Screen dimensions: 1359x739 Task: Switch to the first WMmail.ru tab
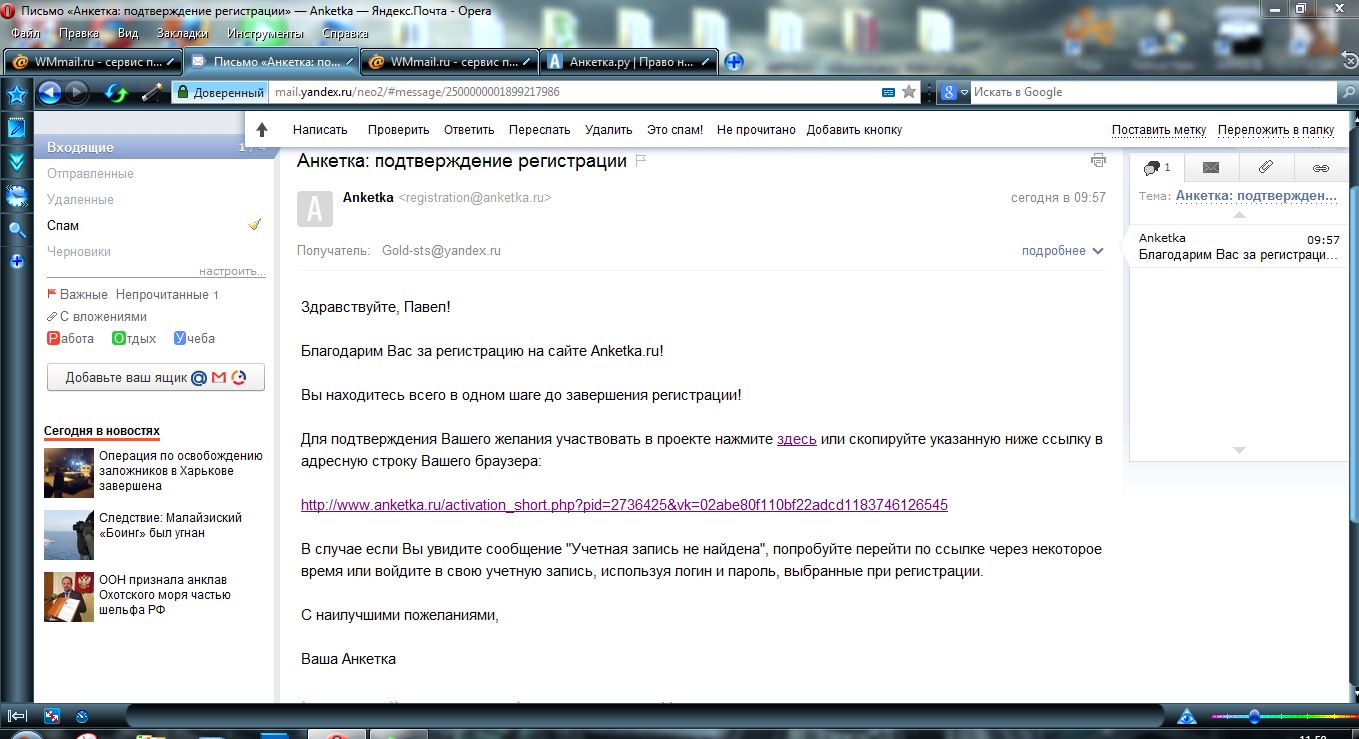(x=93, y=62)
